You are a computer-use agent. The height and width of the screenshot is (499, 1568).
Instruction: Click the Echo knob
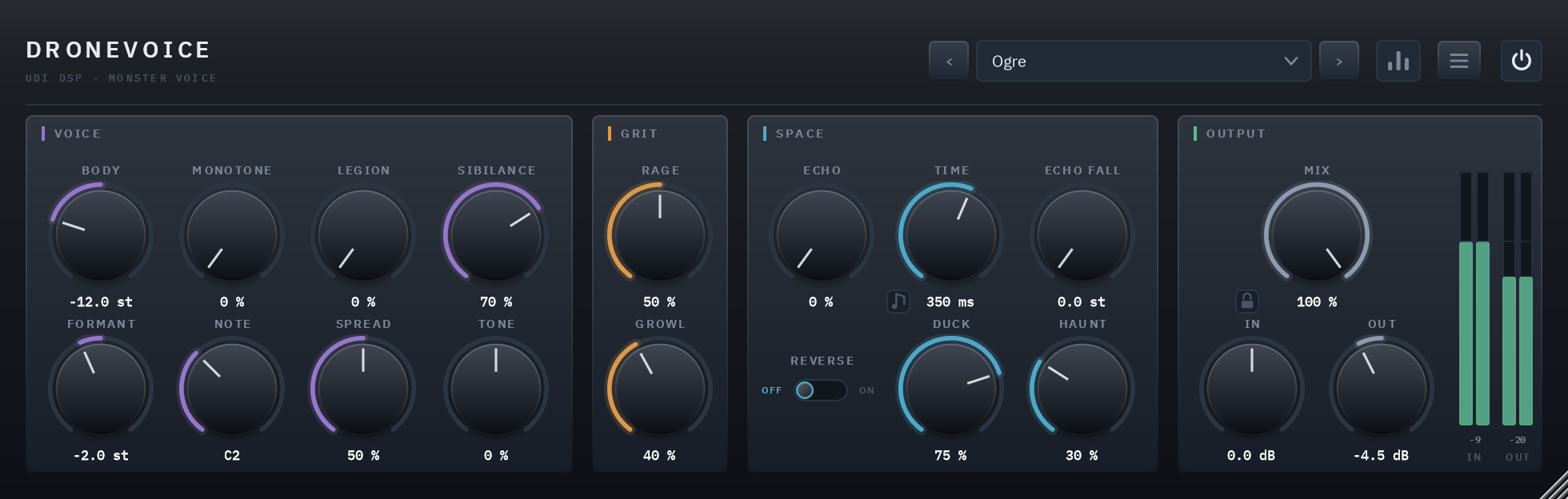point(822,235)
